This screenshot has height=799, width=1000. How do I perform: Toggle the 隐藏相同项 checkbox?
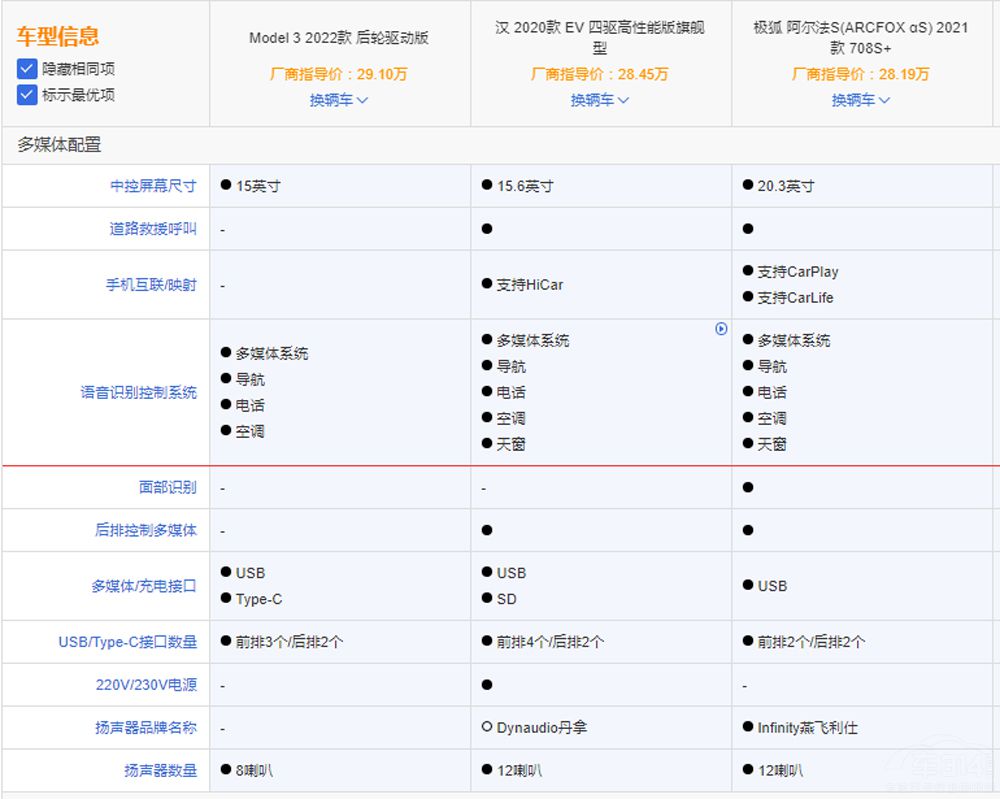27,69
